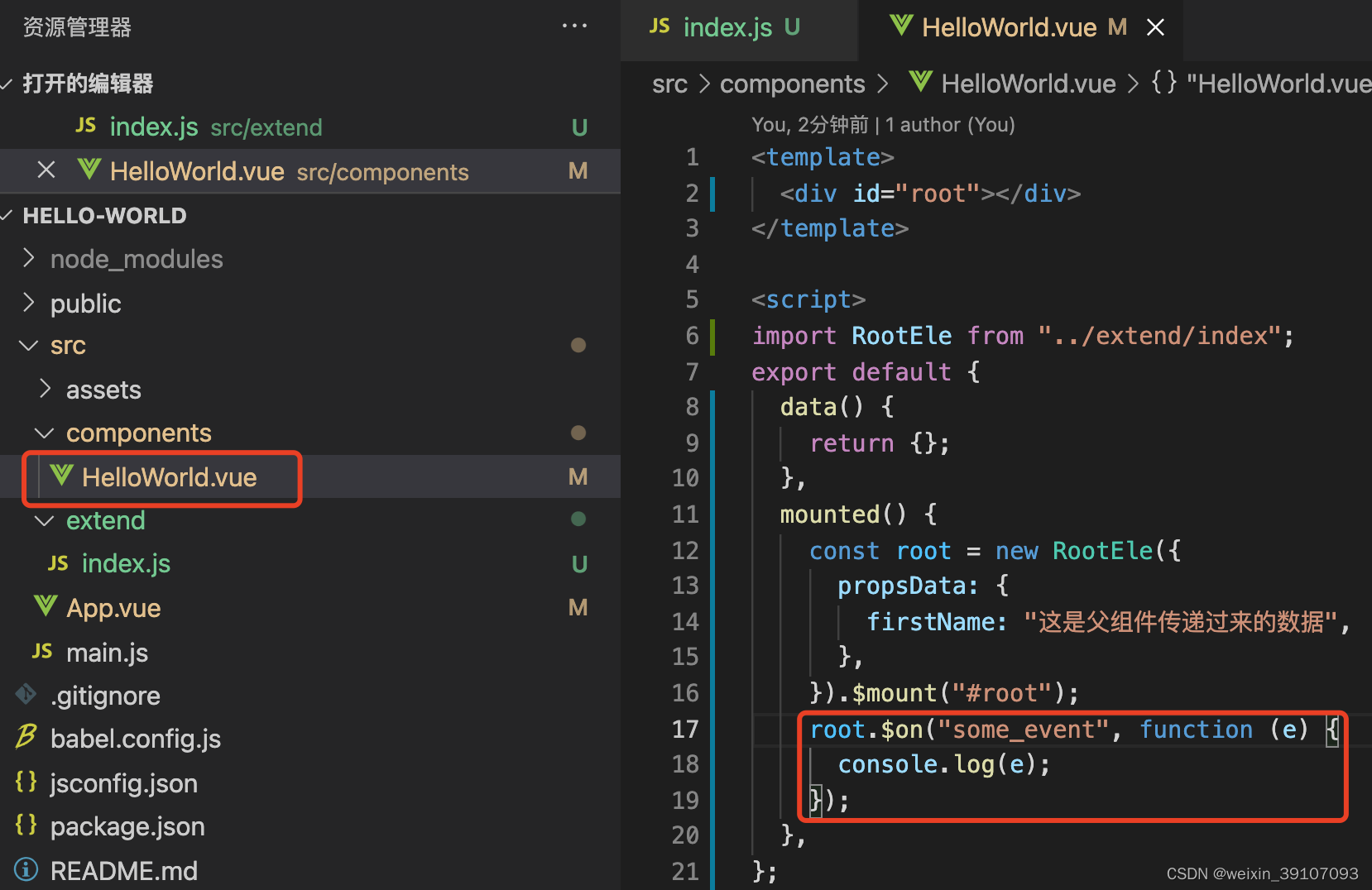
Task: Click the info icon beside README.md
Action: point(26,869)
